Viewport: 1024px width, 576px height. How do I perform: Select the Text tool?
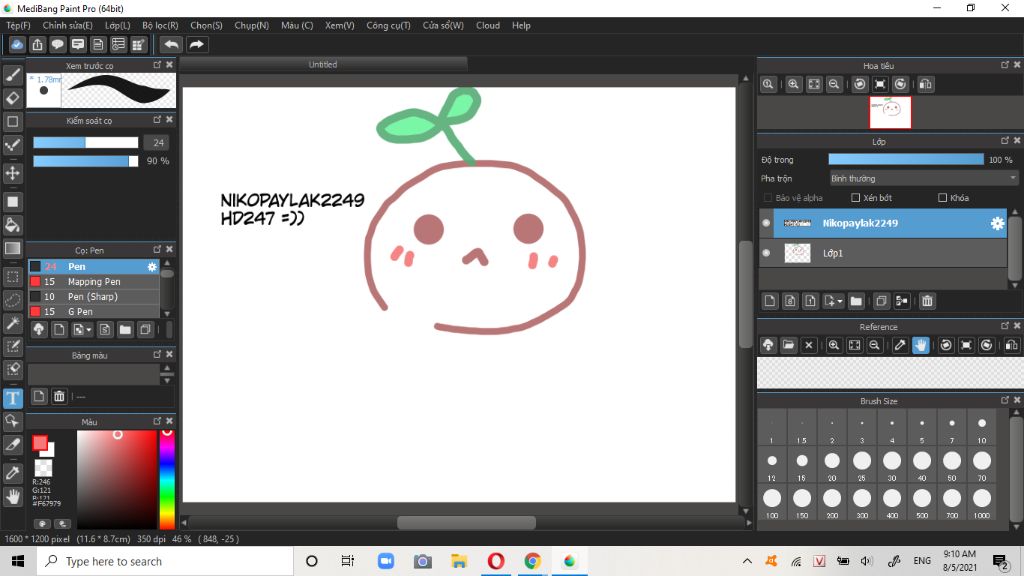click(x=12, y=398)
